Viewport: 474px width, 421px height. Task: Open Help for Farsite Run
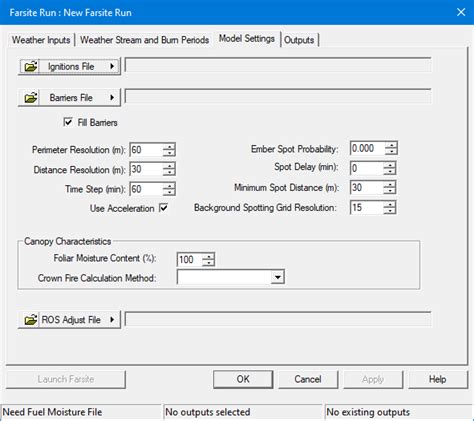(x=438, y=379)
